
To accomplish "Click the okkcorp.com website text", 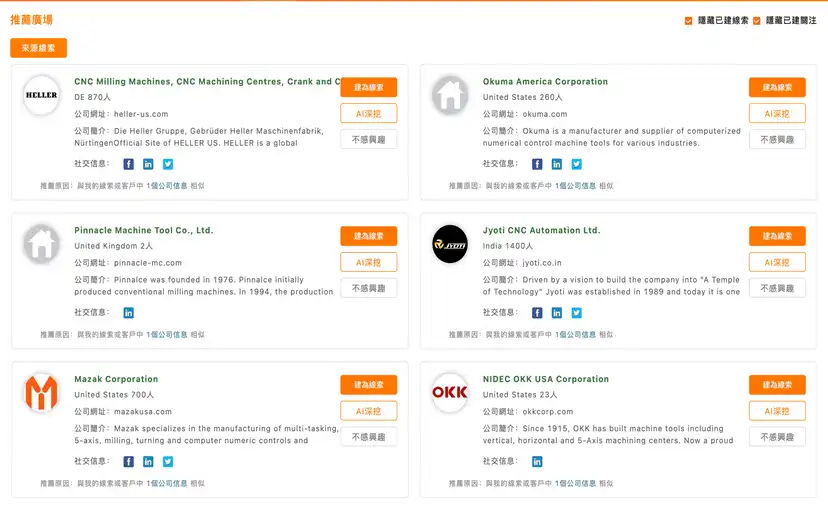I will pos(548,412).
